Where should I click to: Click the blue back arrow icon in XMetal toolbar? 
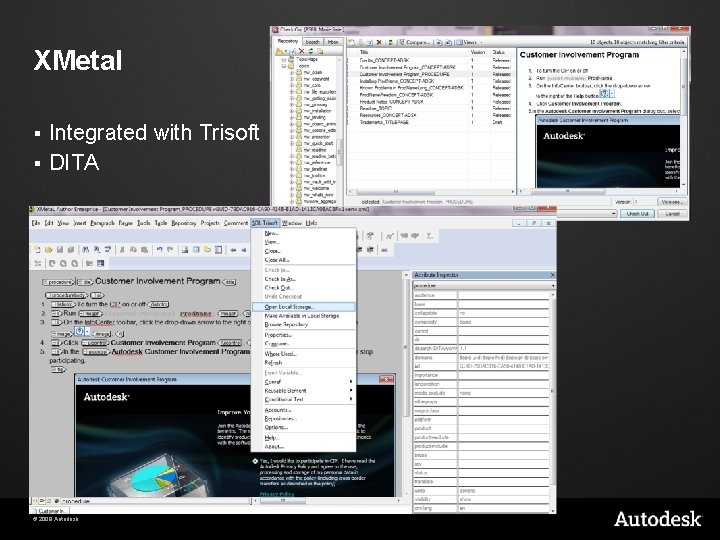(x=233, y=250)
